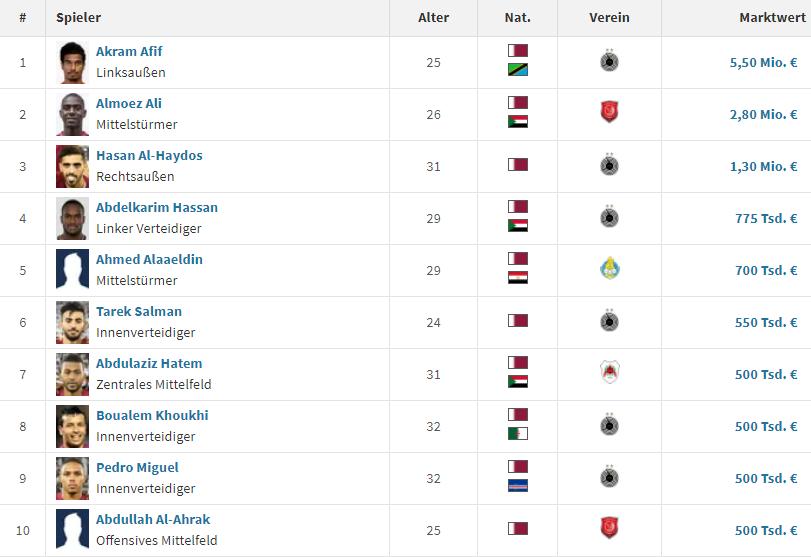811x557 pixels.
Task: Click Al-Sadd club crest in Akram Afif row
Action: coord(609,62)
